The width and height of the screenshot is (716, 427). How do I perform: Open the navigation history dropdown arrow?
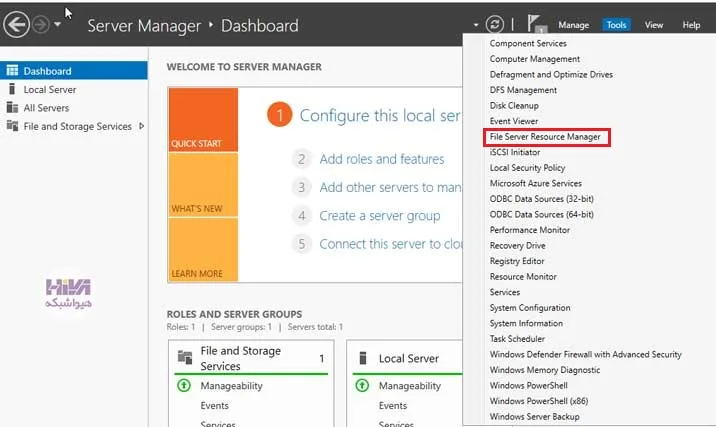point(58,24)
